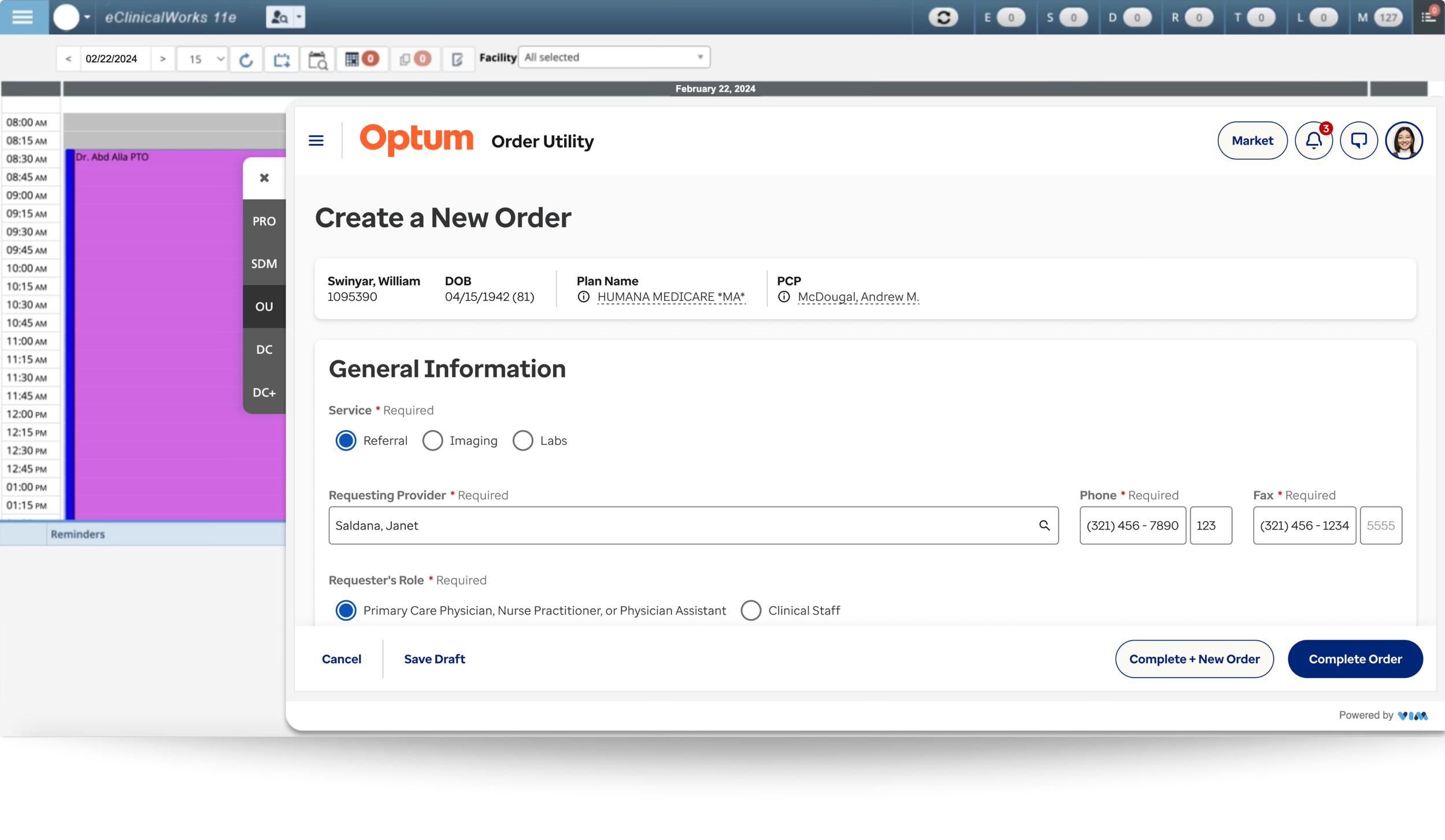Click the Complete Order button
The width and height of the screenshot is (1445, 840).
tap(1355, 659)
